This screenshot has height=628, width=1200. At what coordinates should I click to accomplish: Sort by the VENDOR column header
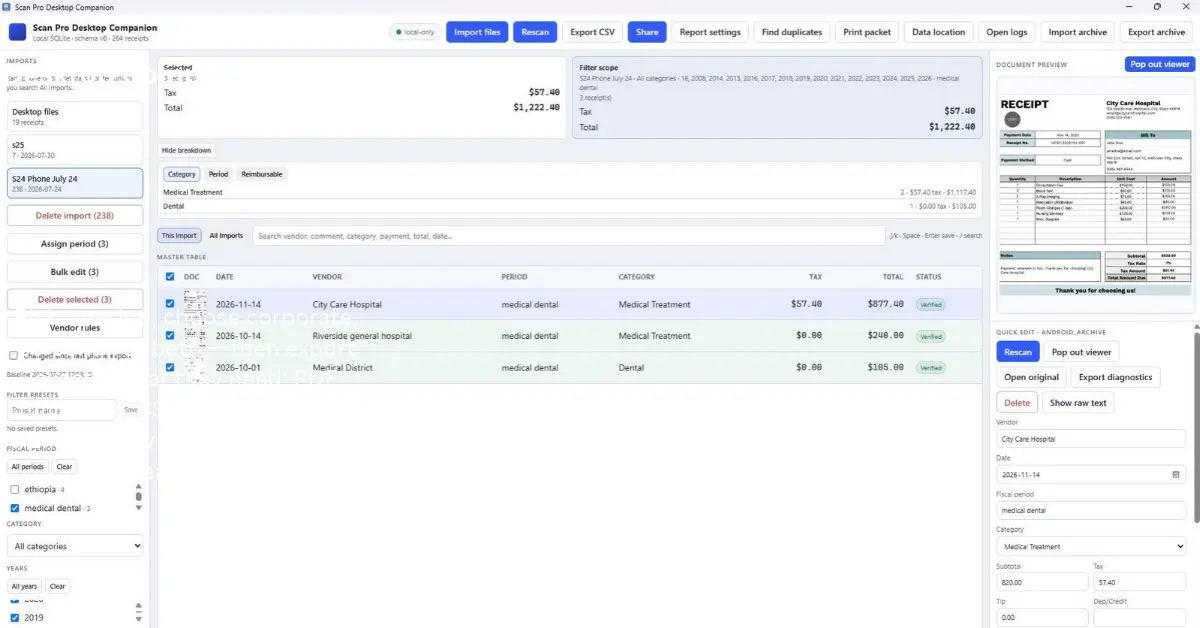[327, 277]
